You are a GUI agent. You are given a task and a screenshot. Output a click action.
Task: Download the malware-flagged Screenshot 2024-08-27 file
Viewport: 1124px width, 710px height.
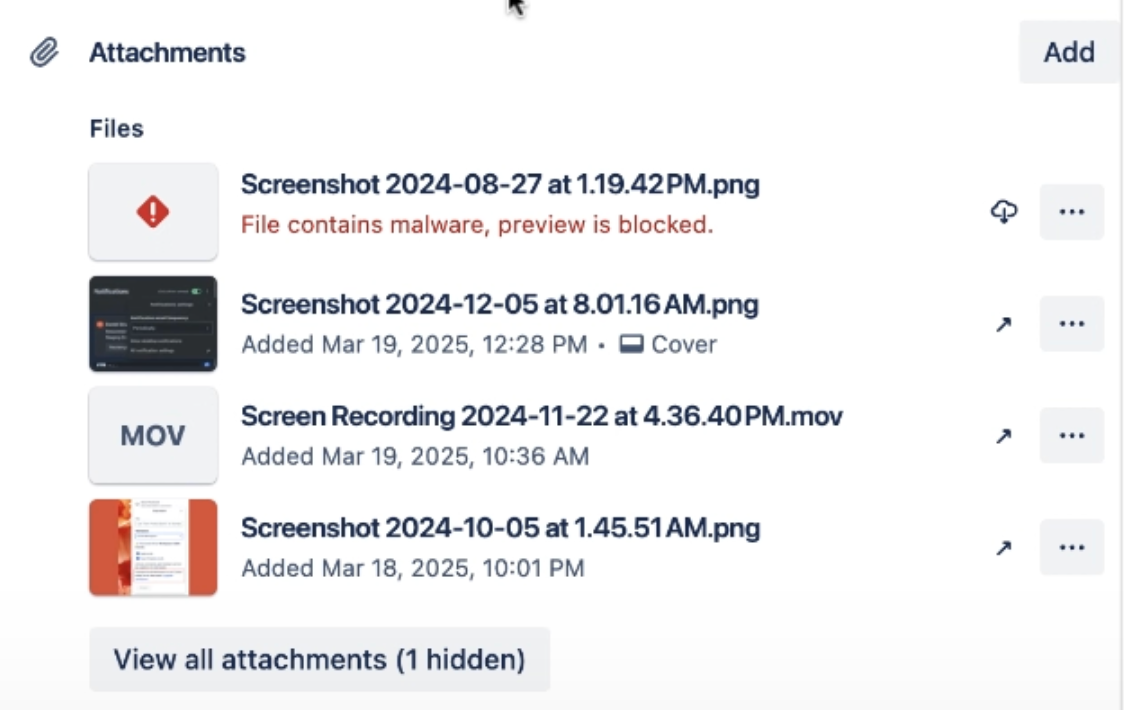click(x=1004, y=212)
